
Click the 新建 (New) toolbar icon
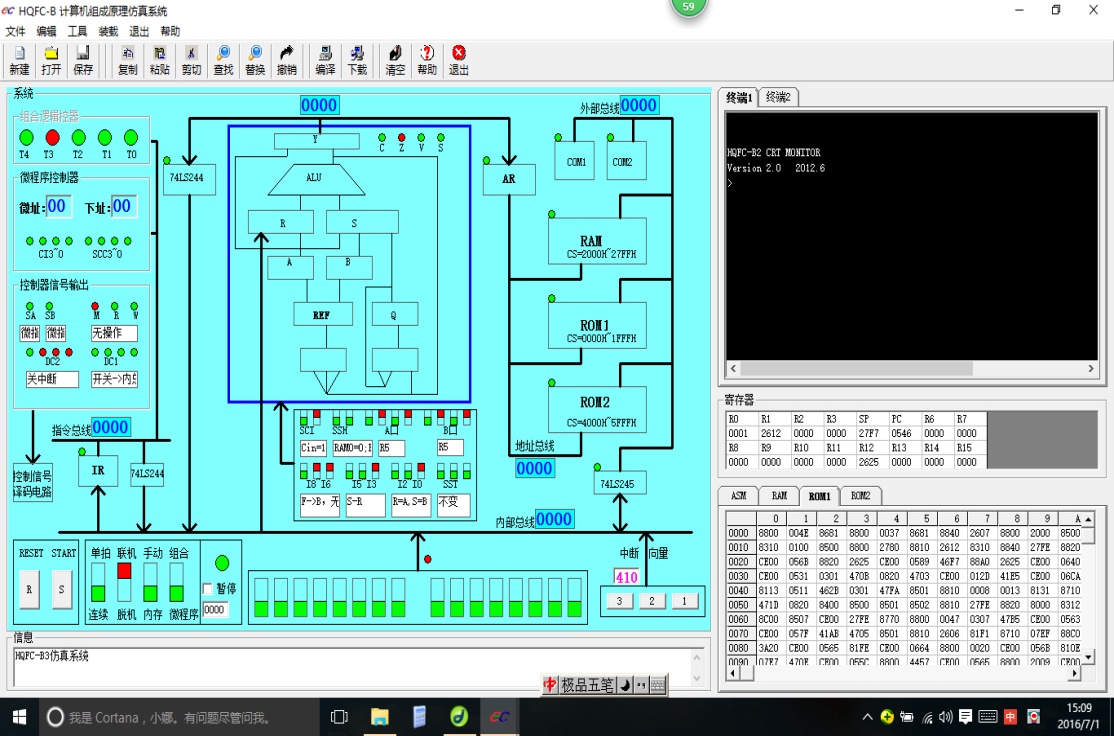tap(19, 60)
